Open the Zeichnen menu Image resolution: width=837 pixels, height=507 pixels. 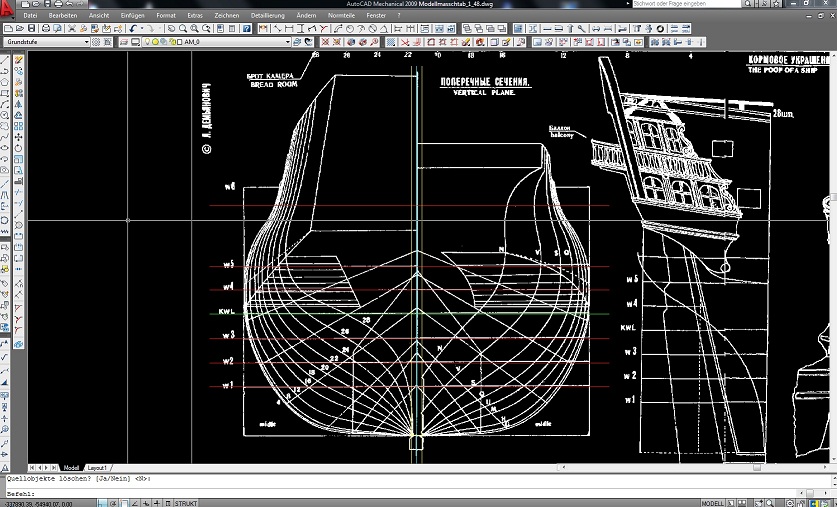click(226, 17)
